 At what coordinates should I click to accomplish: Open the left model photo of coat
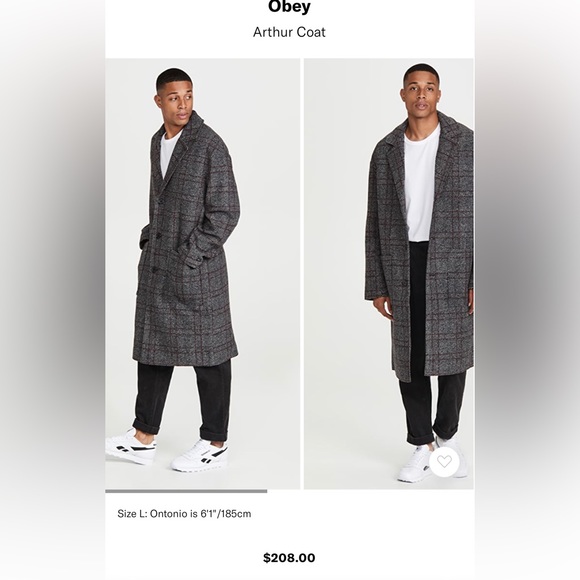pos(203,274)
